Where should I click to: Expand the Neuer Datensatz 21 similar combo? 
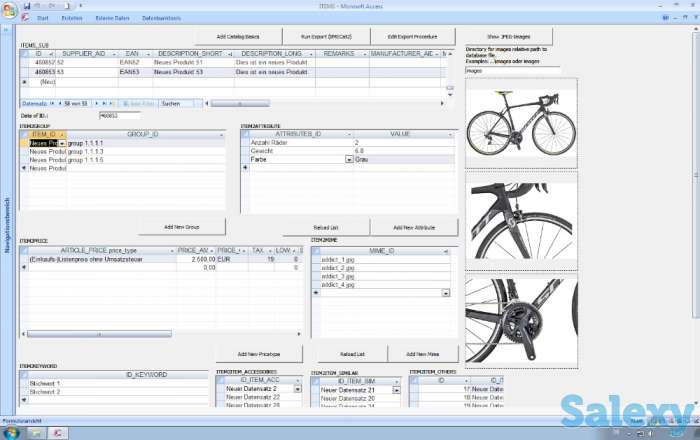396,390
